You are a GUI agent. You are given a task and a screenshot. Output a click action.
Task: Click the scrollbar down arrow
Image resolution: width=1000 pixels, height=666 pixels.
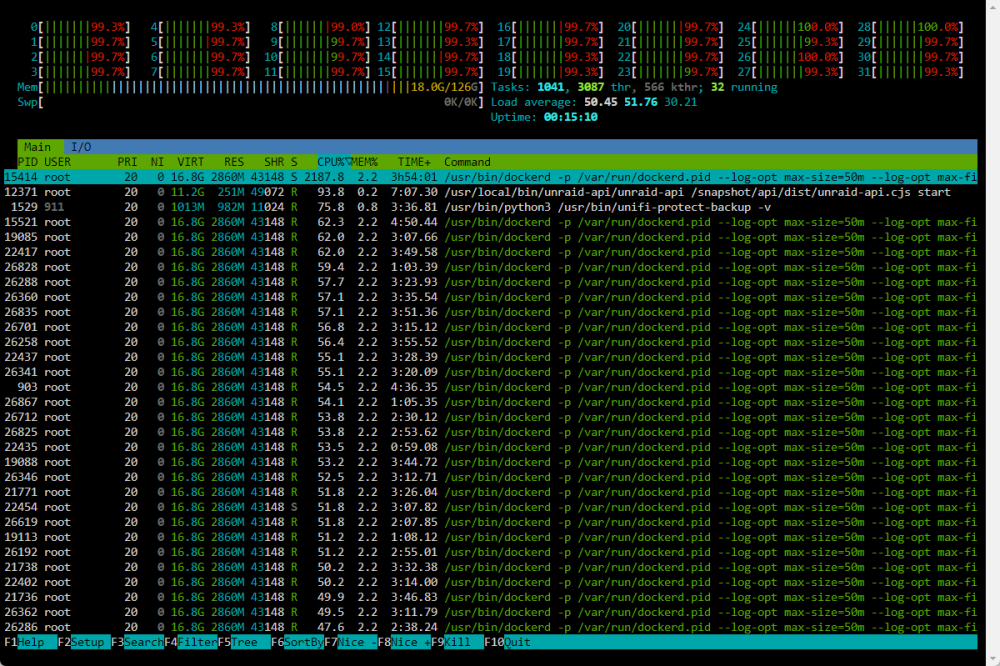tap(993, 659)
